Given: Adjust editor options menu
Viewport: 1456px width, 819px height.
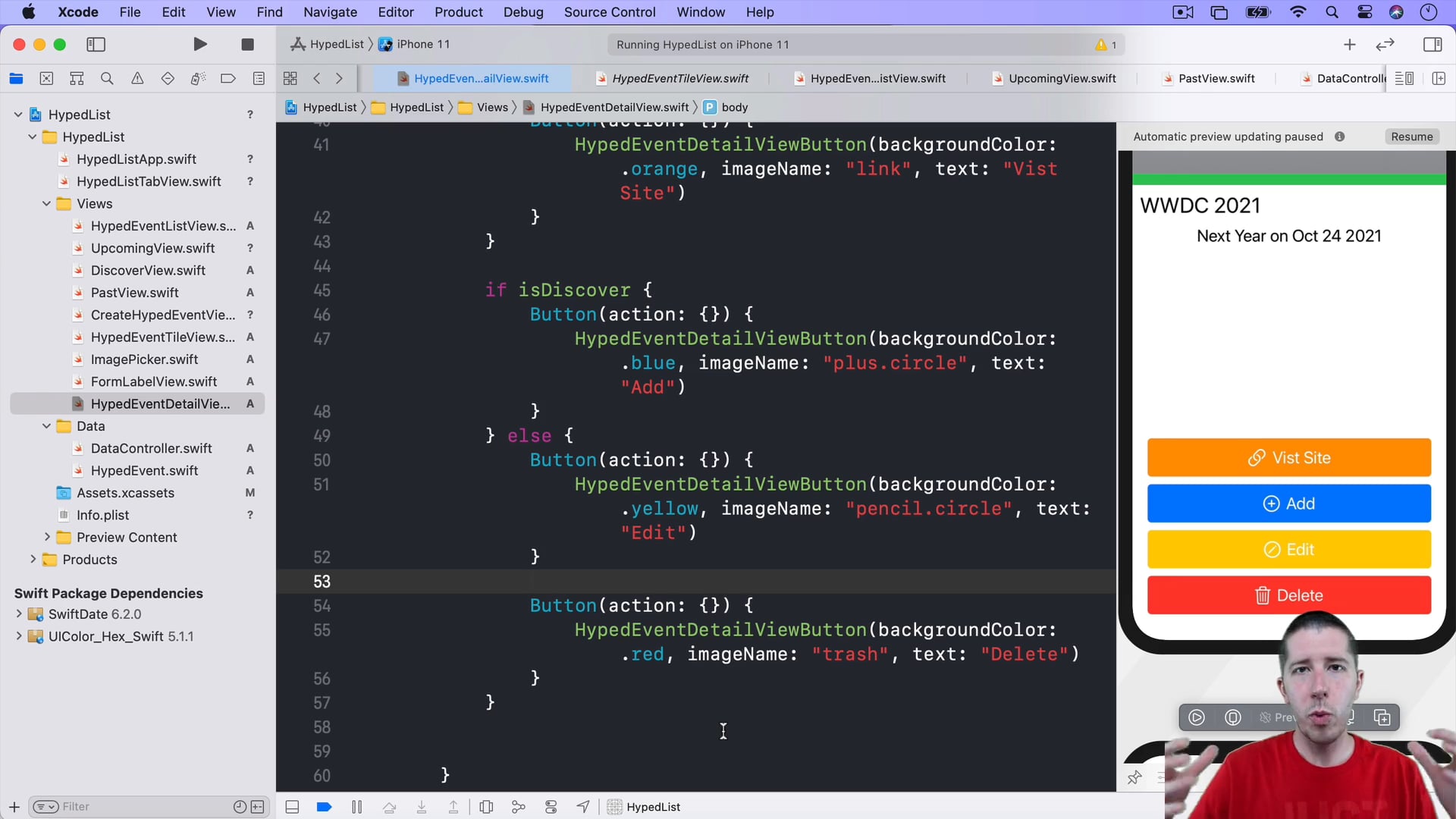Looking at the screenshot, I should coord(1404,78).
